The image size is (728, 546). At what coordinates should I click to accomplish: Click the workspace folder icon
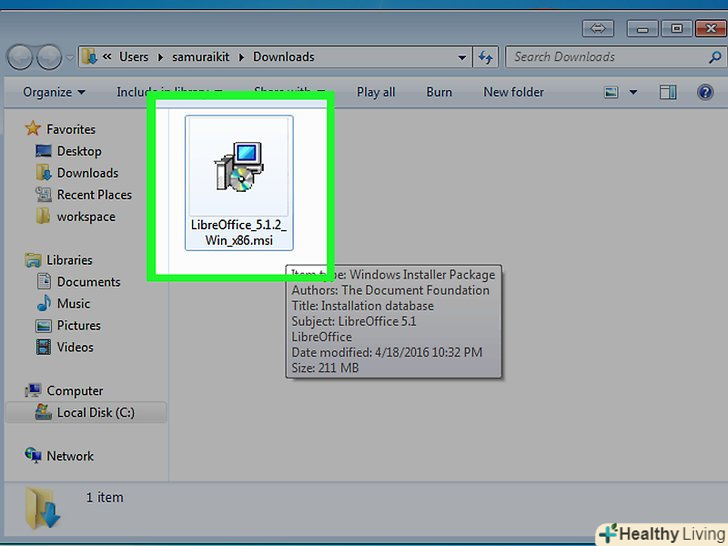43,216
